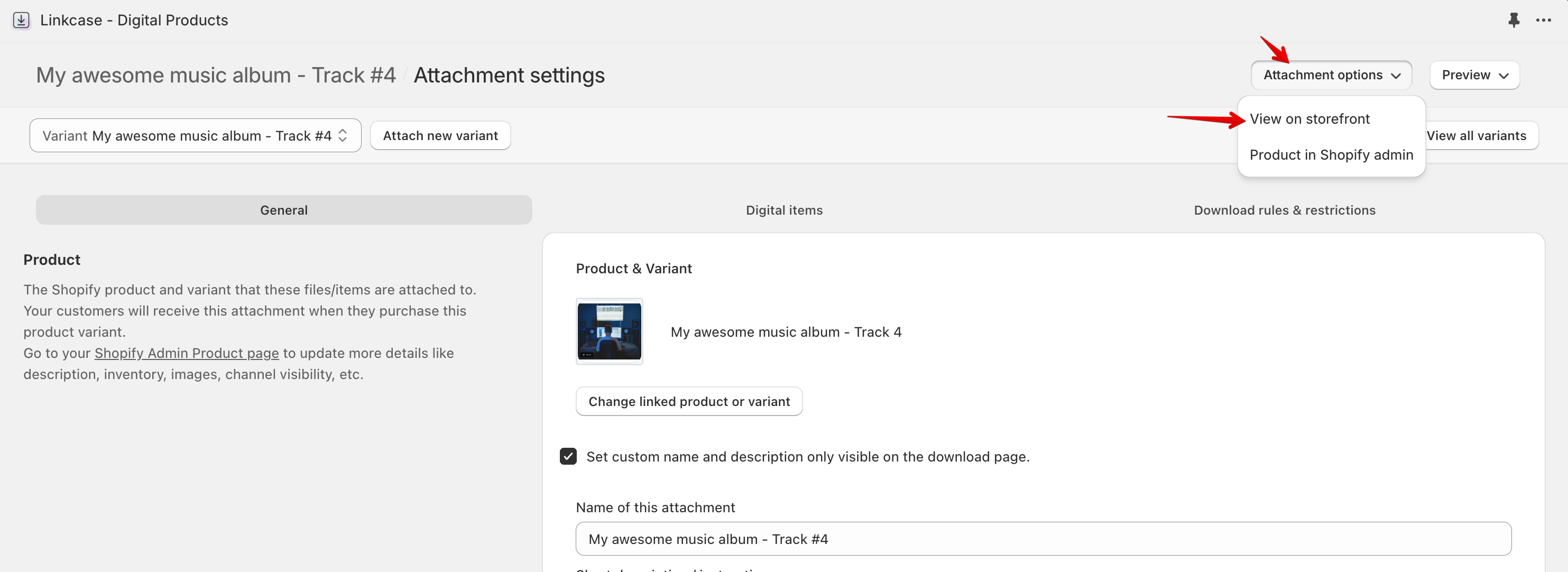1568x572 pixels.
Task: Click the product thumbnail image
Action: pos(608,331)
